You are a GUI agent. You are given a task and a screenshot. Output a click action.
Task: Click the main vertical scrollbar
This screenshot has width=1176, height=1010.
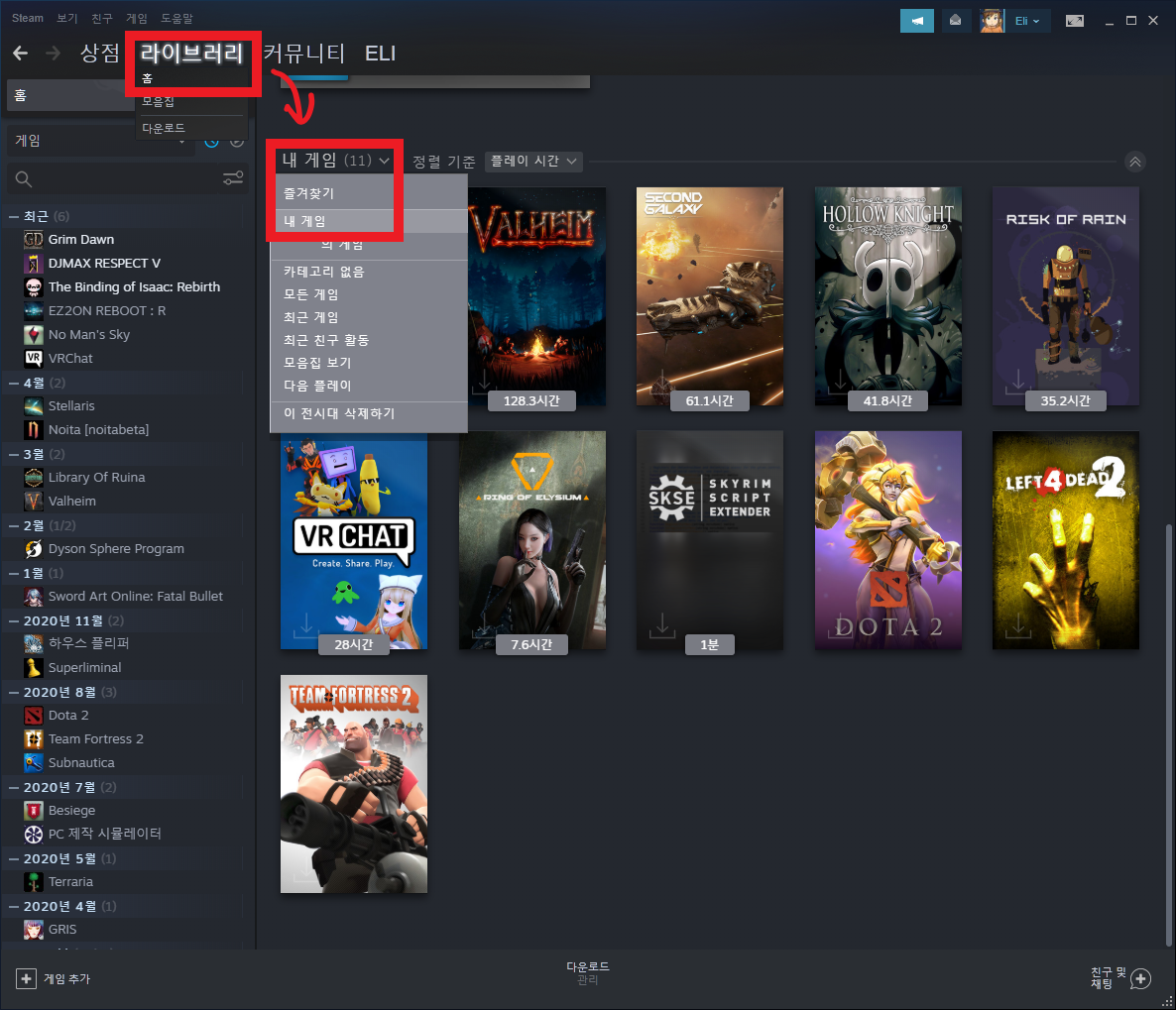1168,734
